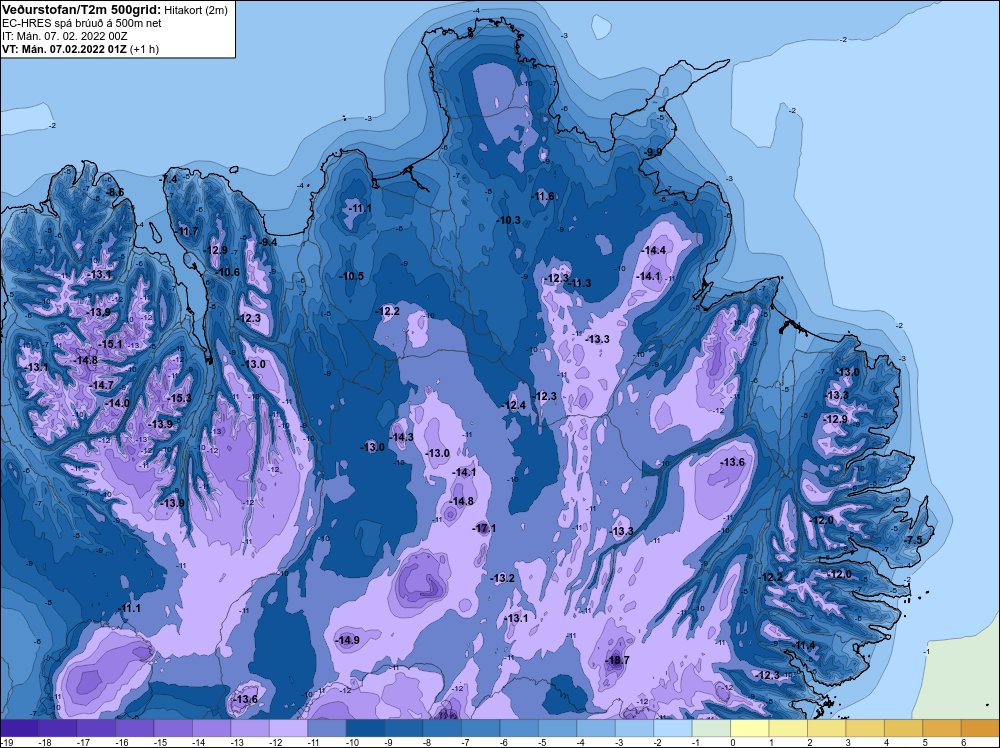Viewport: 1000px width, 748px height.
Task: Click legend swatch between -13 and -12
Action: (x=250, y=728)
